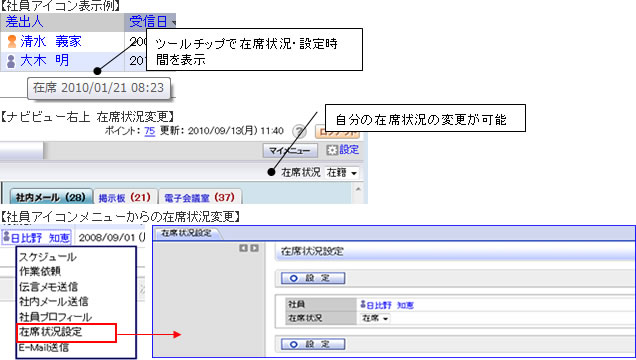Choose 社内メール送信 from employee menu

(x=54, y=302)
